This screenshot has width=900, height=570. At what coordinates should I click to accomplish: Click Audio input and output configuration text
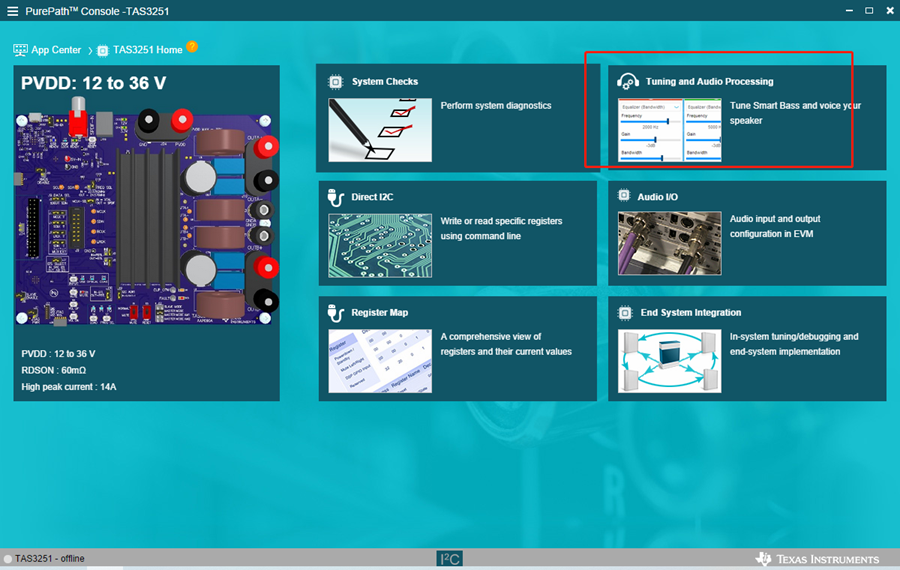[775, 226]
